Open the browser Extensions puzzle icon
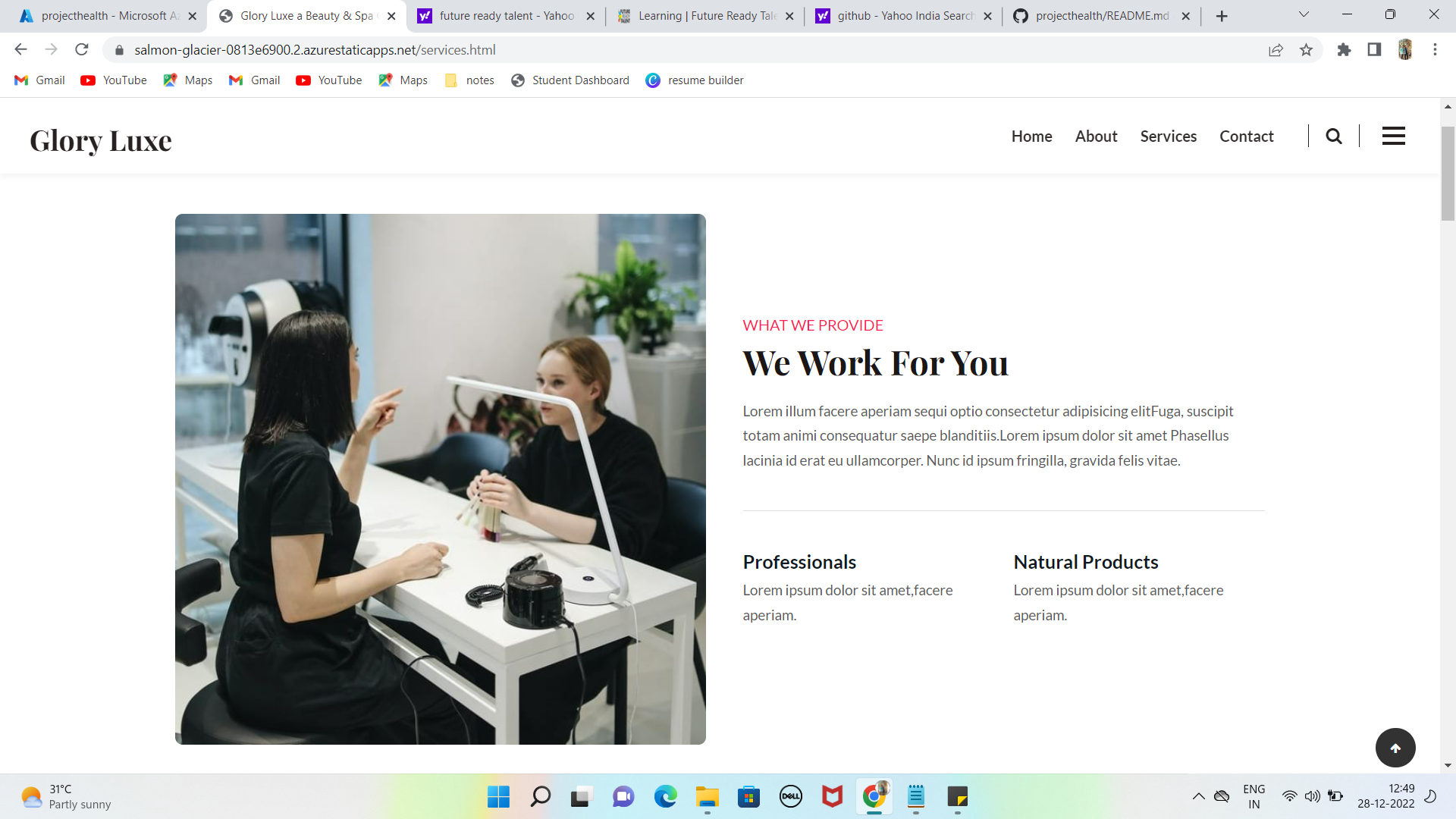The height and width of the screenshot is (819, 1456). 1344,50
